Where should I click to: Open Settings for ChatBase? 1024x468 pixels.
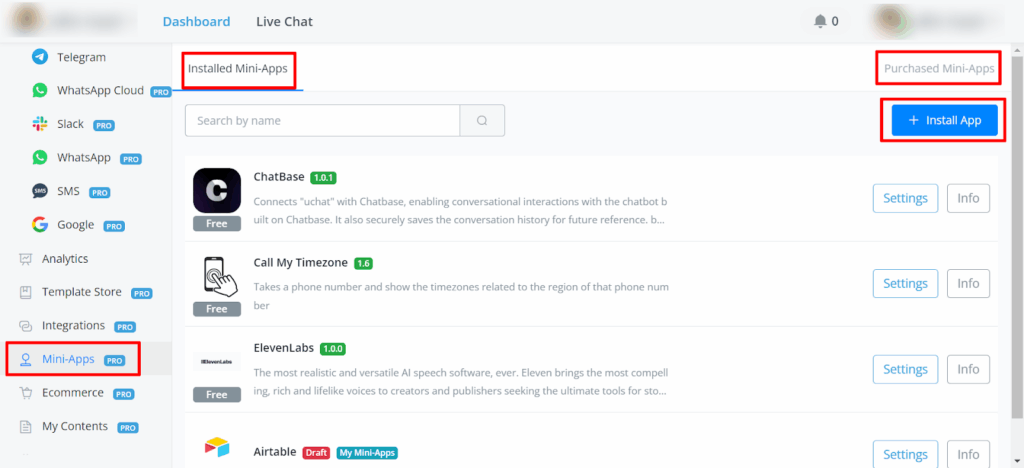coord(905,198)
